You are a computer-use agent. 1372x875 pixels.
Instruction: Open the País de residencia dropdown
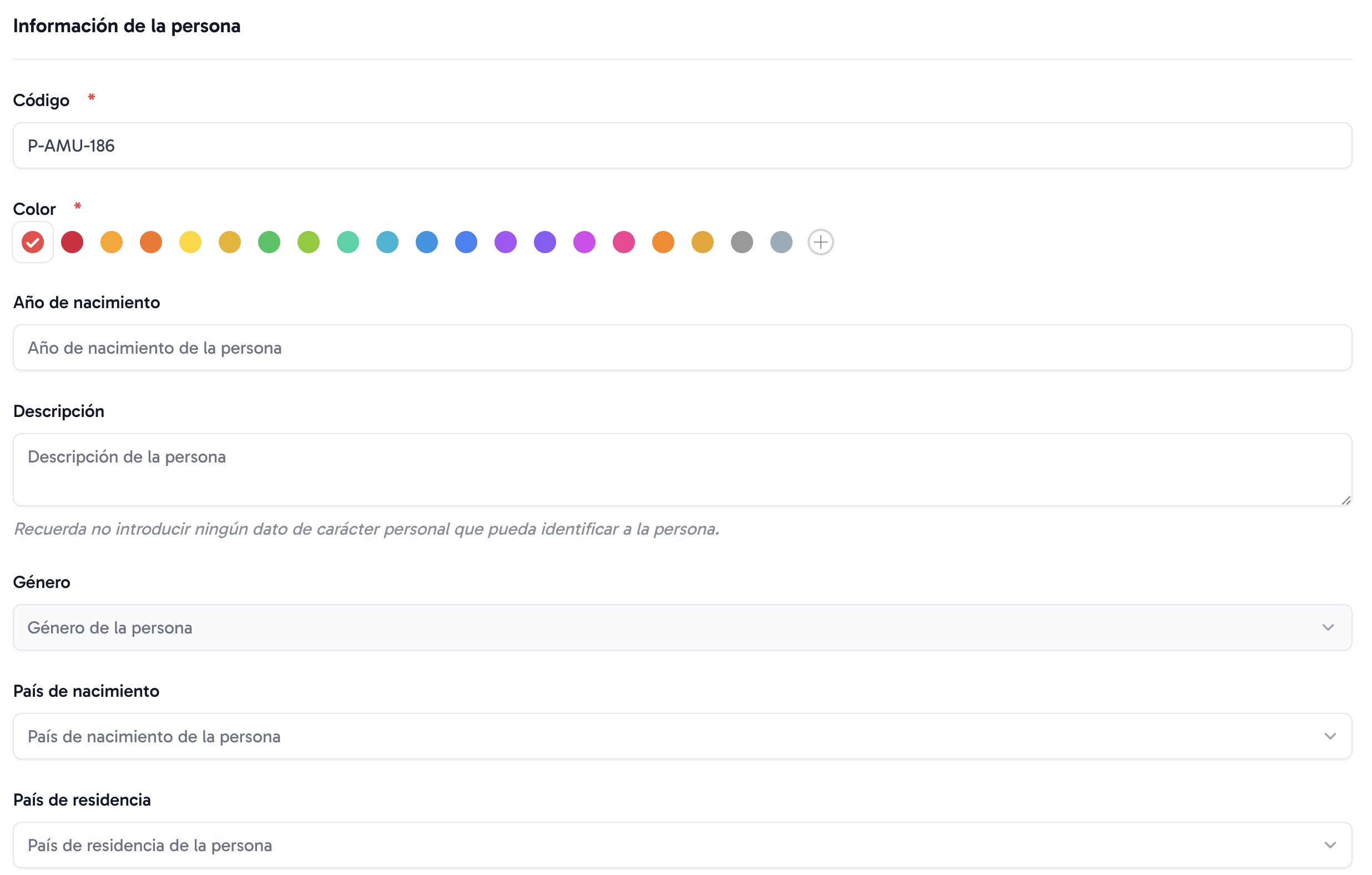(682, 846)
